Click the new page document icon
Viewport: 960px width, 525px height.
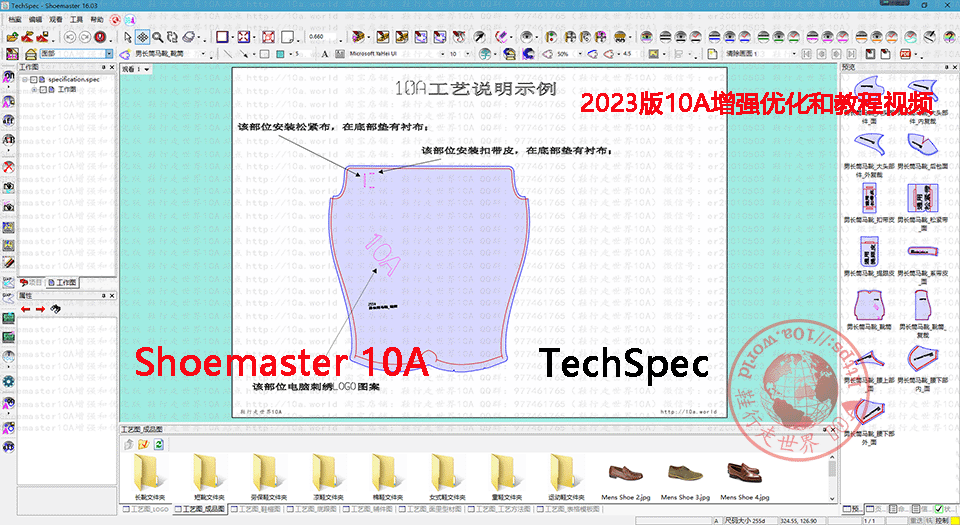[712, 54]
